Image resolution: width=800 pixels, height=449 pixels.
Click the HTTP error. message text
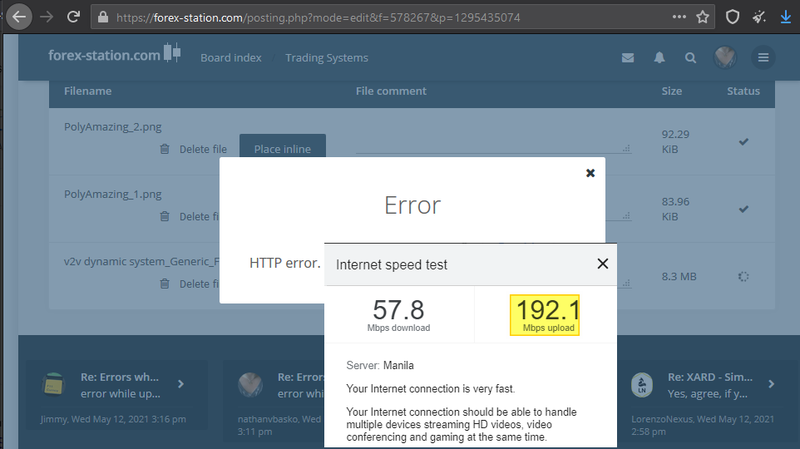click(x=285, y=263)
